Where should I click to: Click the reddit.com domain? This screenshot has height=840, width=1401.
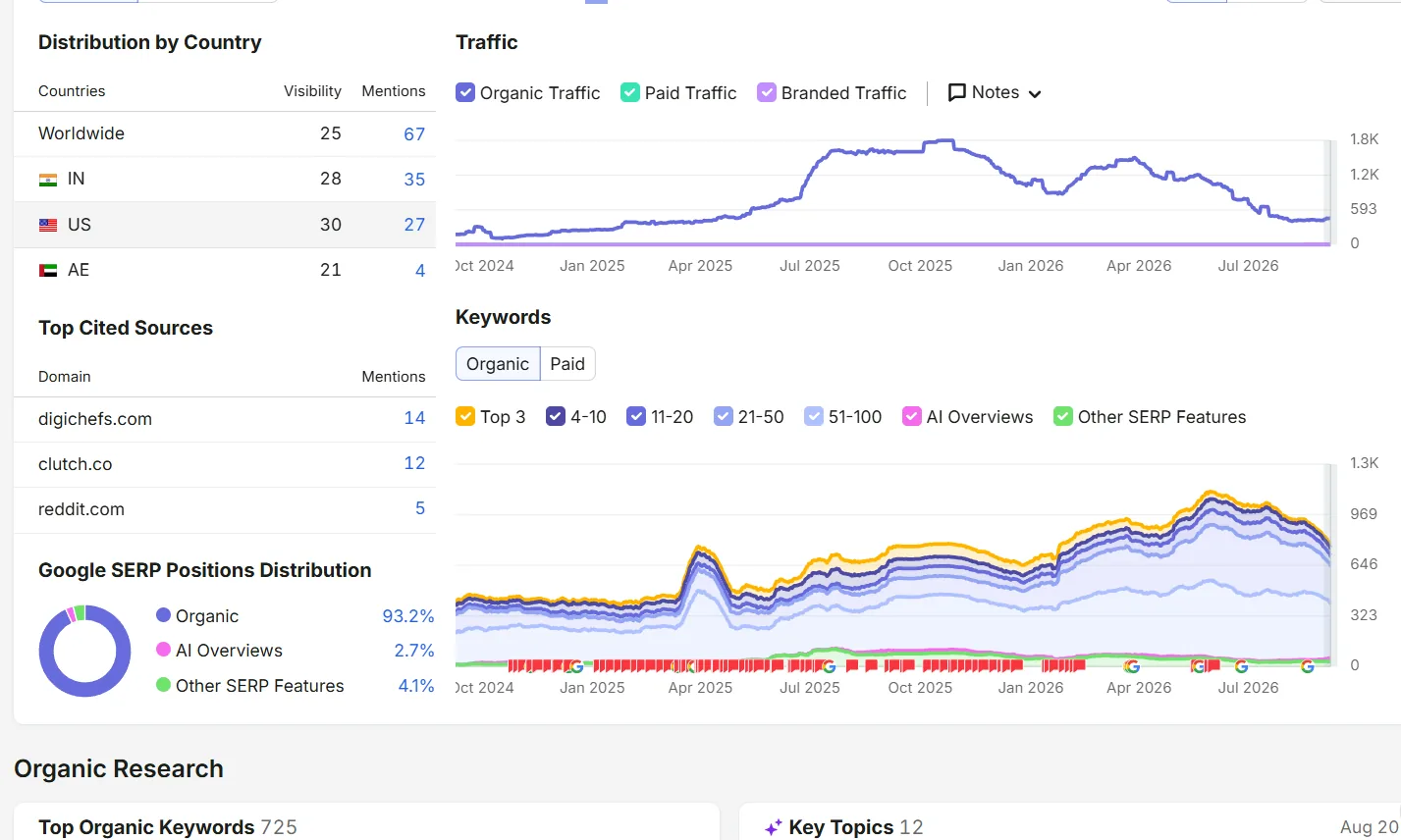click(81, 509)
